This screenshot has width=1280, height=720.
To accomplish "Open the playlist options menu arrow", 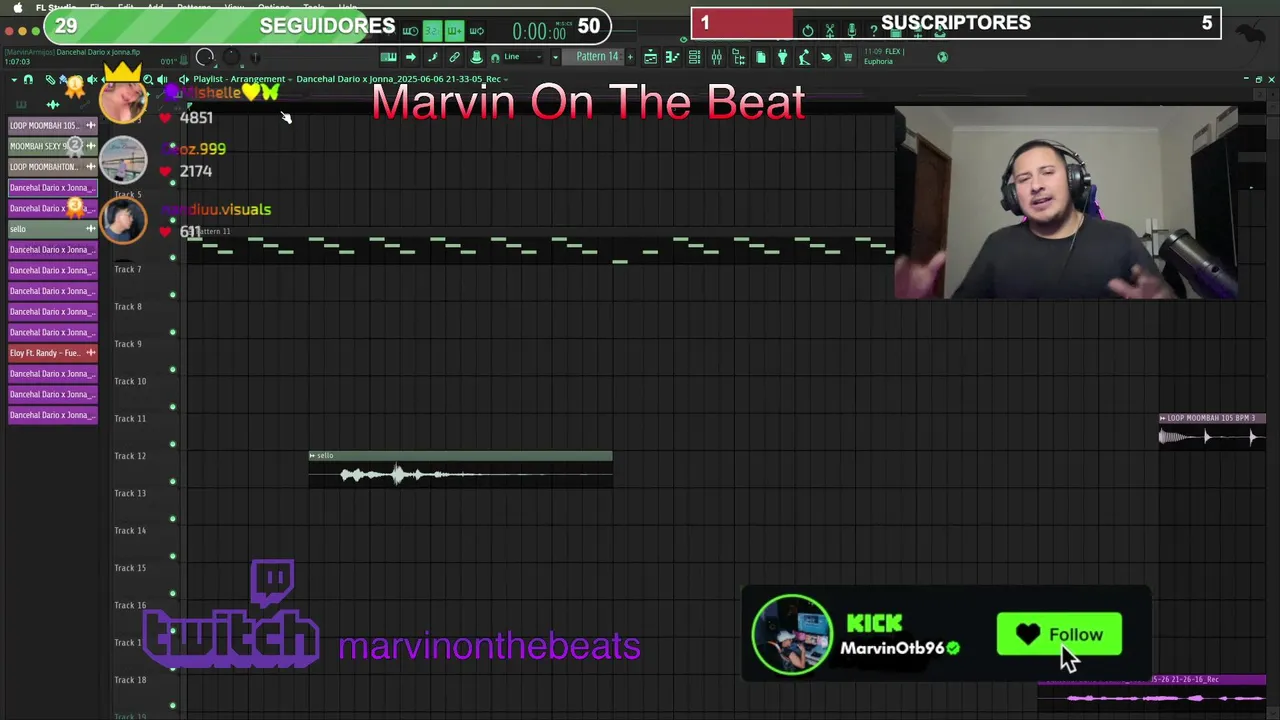I will (14, 80).
